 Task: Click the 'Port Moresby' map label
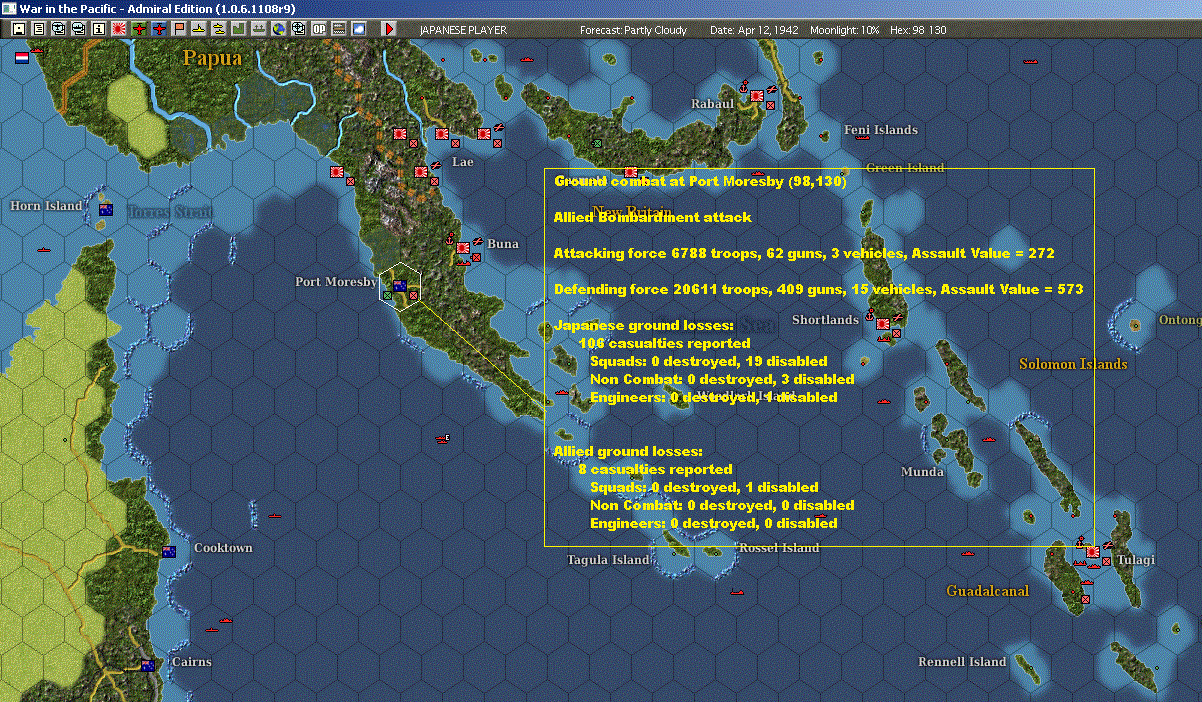pyautogui.click(x=335, y=282)
